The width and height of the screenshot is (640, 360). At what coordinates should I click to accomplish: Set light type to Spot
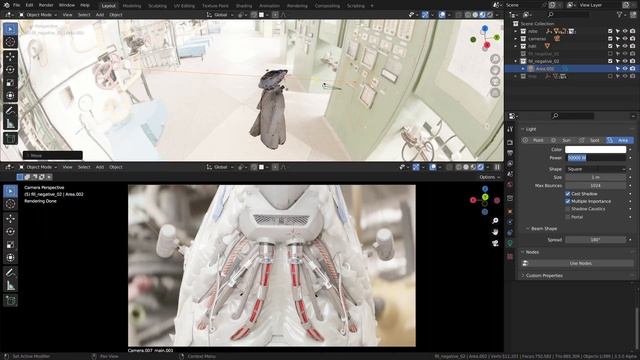point(591,140)
